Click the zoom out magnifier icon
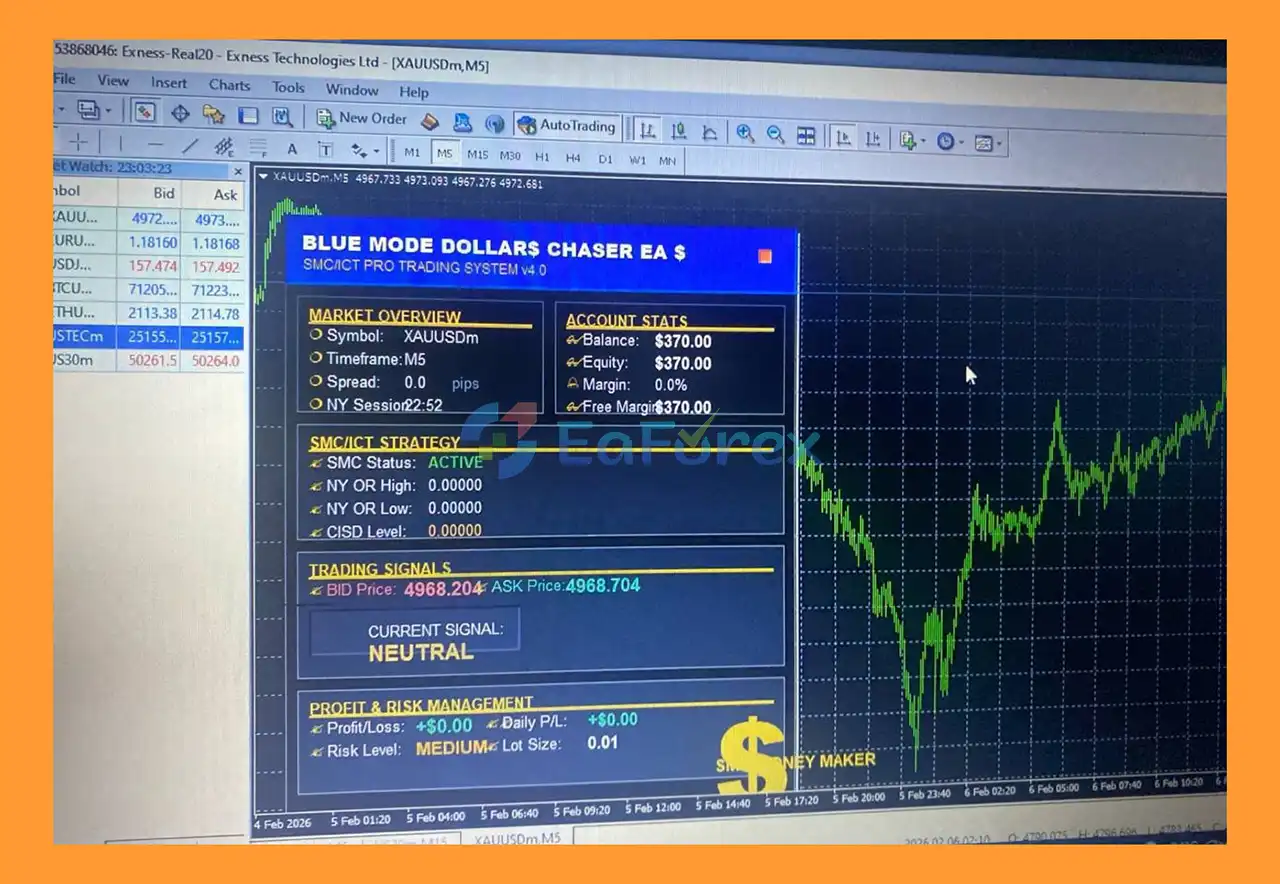 click(x=775, y=134)
